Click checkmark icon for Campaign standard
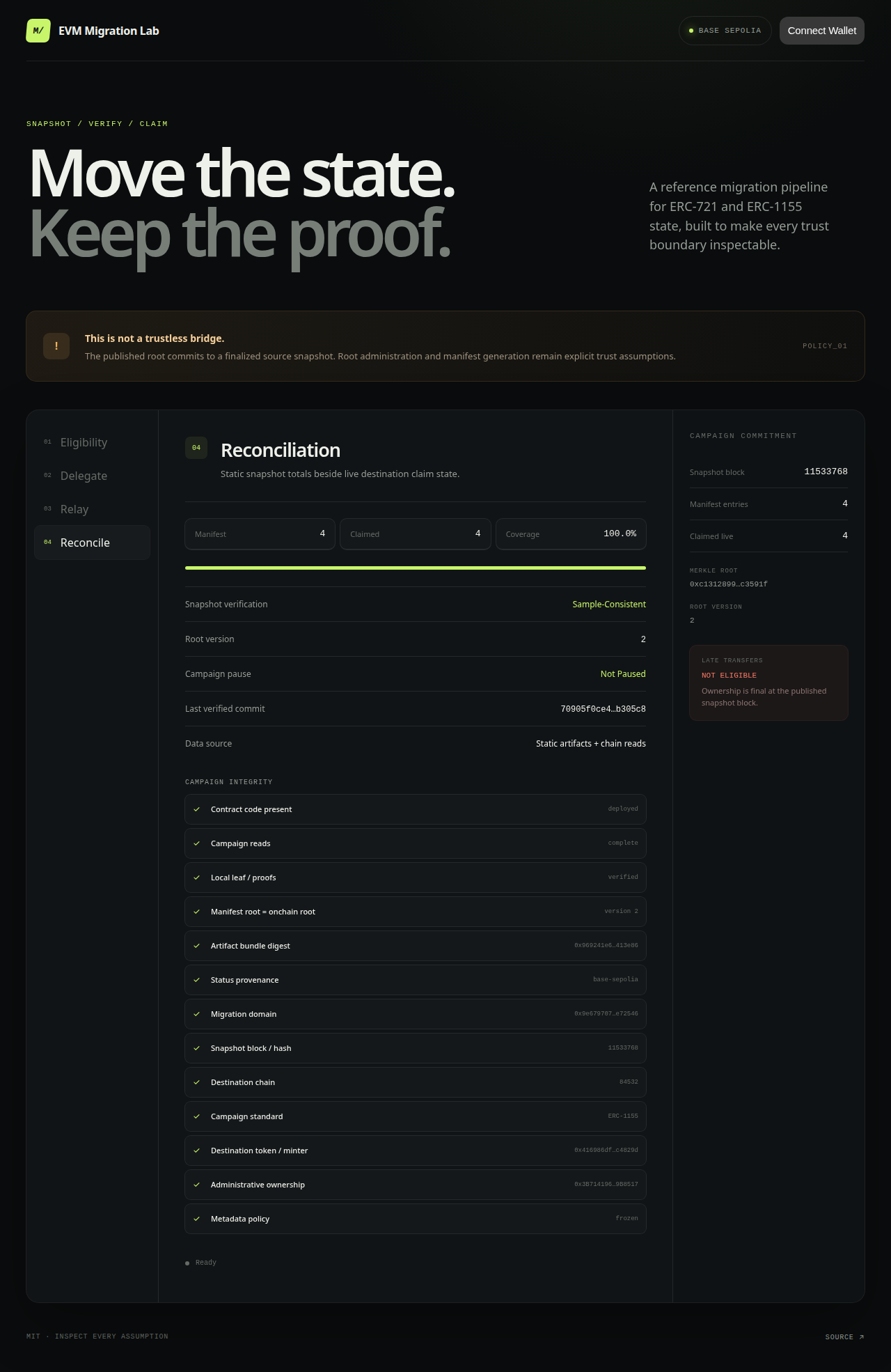The width and height of the screenshot is (891, 1372). click(x=197, y=1116)
